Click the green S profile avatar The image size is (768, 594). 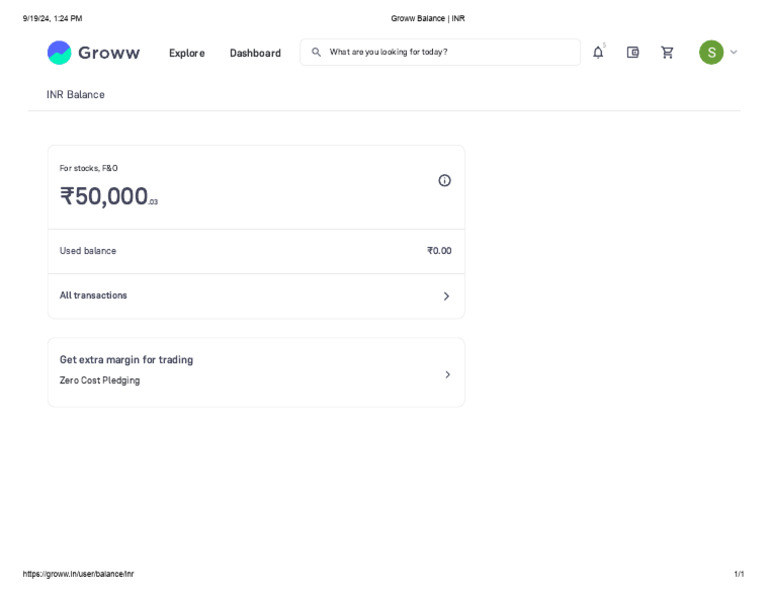click(711, 52)
